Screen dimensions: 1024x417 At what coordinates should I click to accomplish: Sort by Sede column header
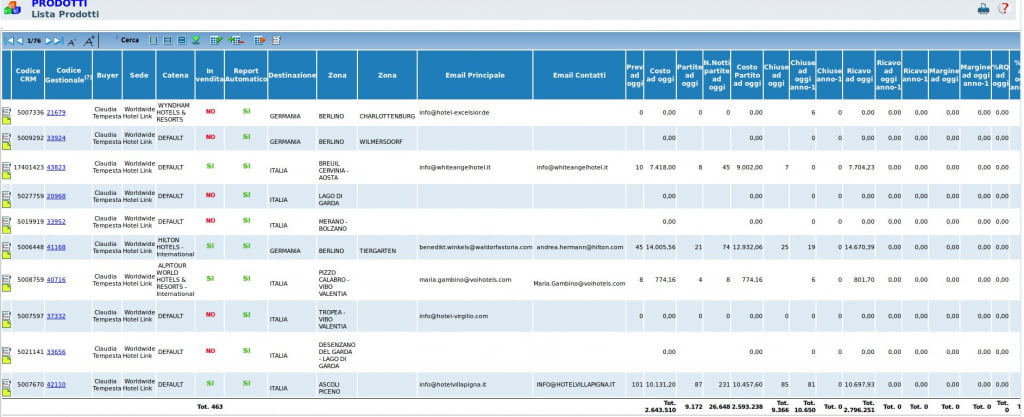[139, 75]
